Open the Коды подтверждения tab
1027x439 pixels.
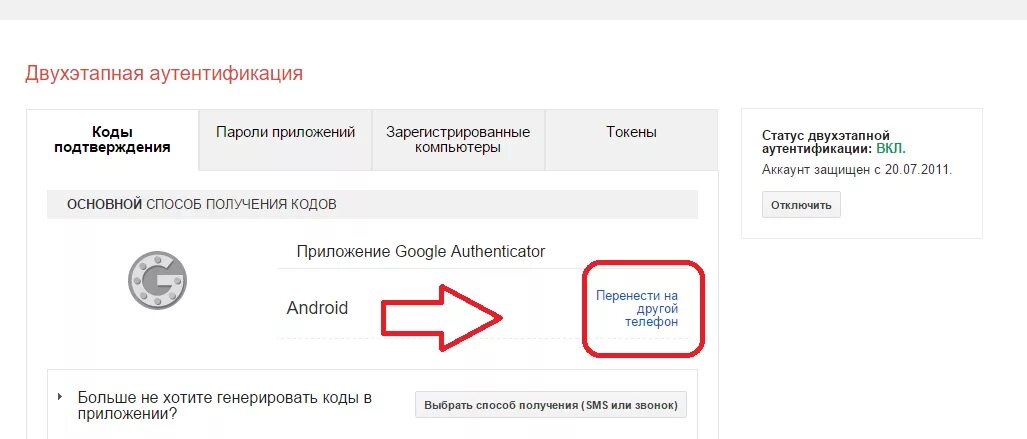[112, 140]
